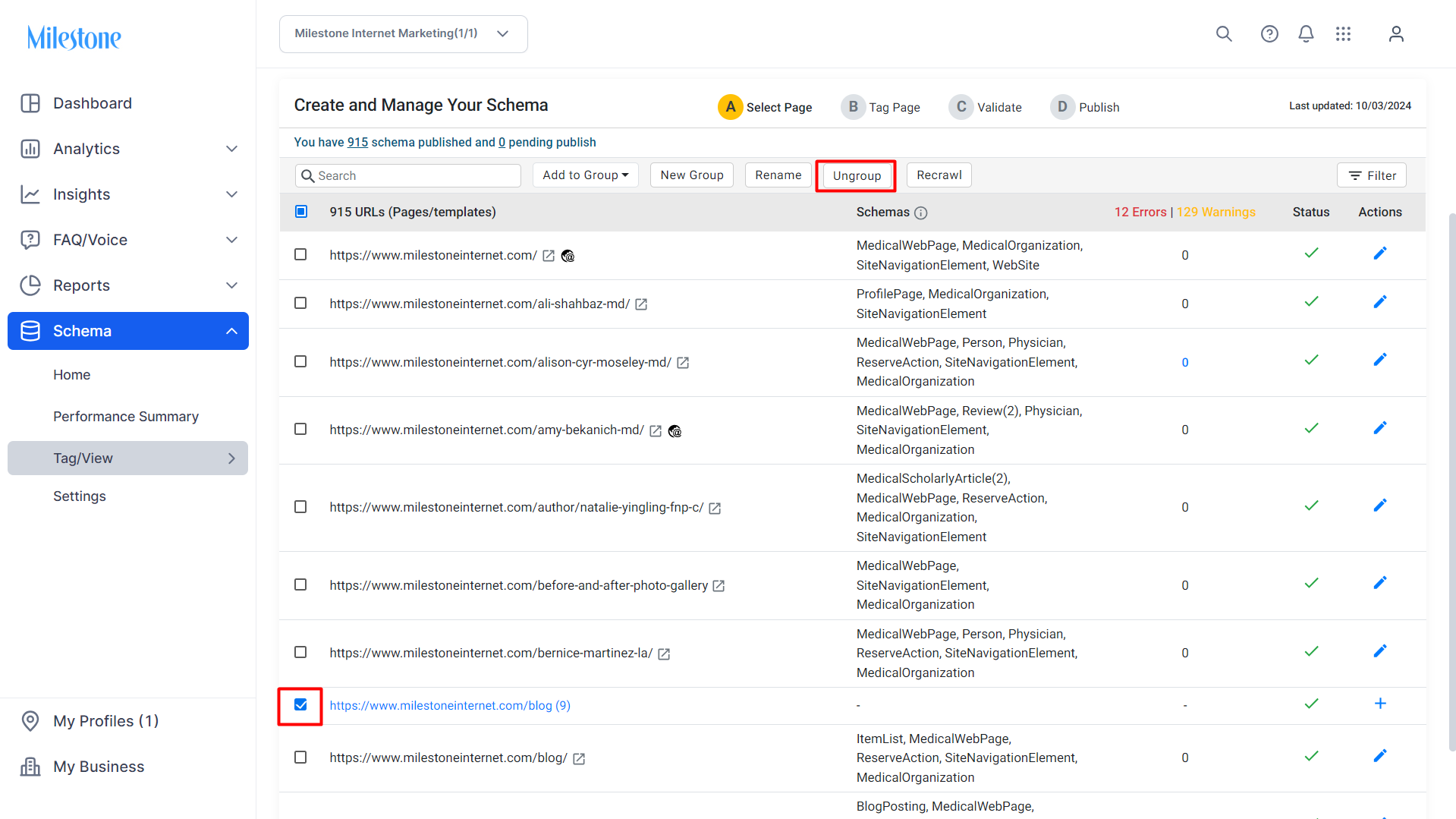Uncheck the blog (9) group checkbox
The image size is (1456, 819).
click(300, 705)
